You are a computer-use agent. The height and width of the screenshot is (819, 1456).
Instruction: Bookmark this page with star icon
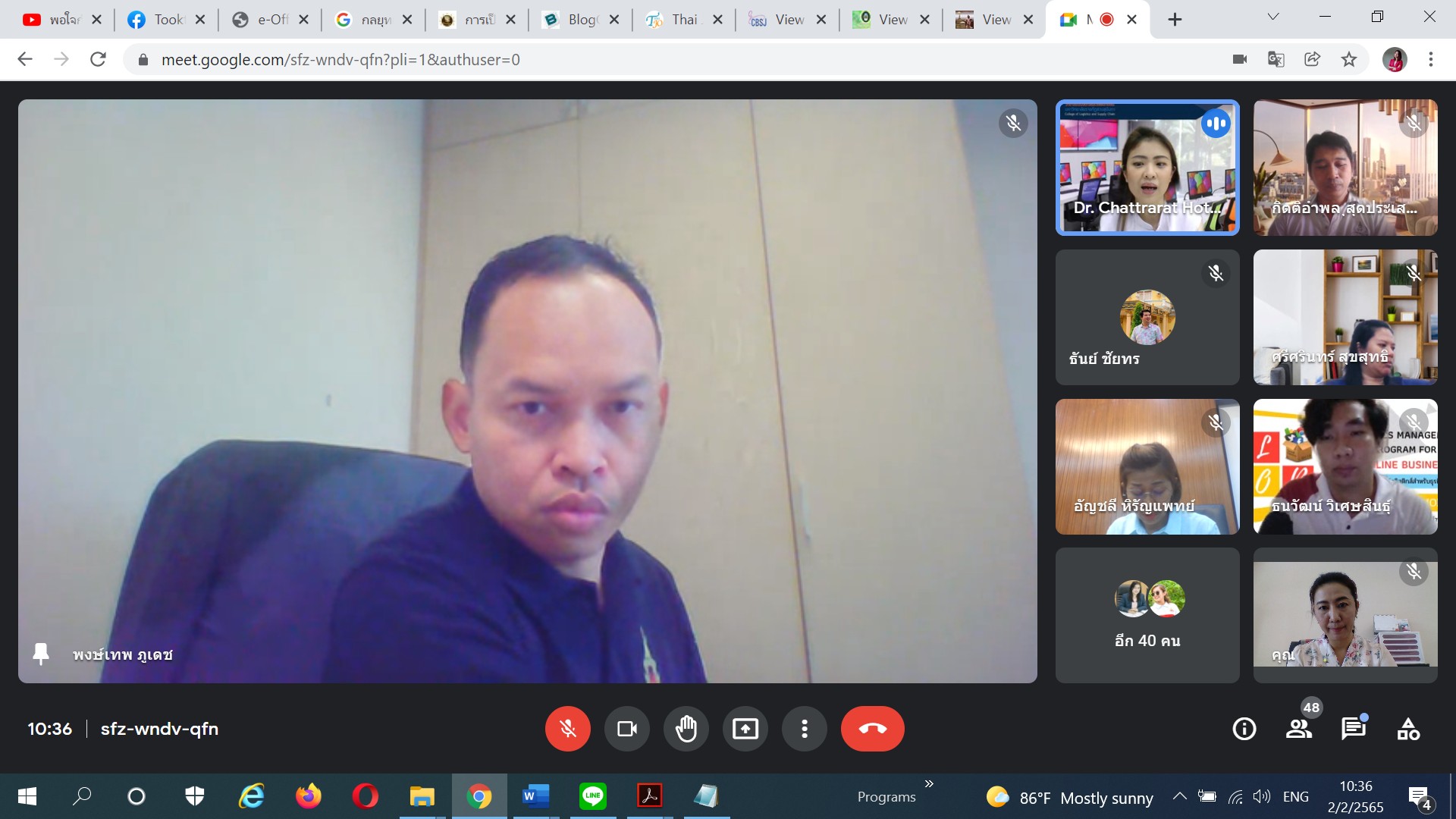coord(1348,59)
